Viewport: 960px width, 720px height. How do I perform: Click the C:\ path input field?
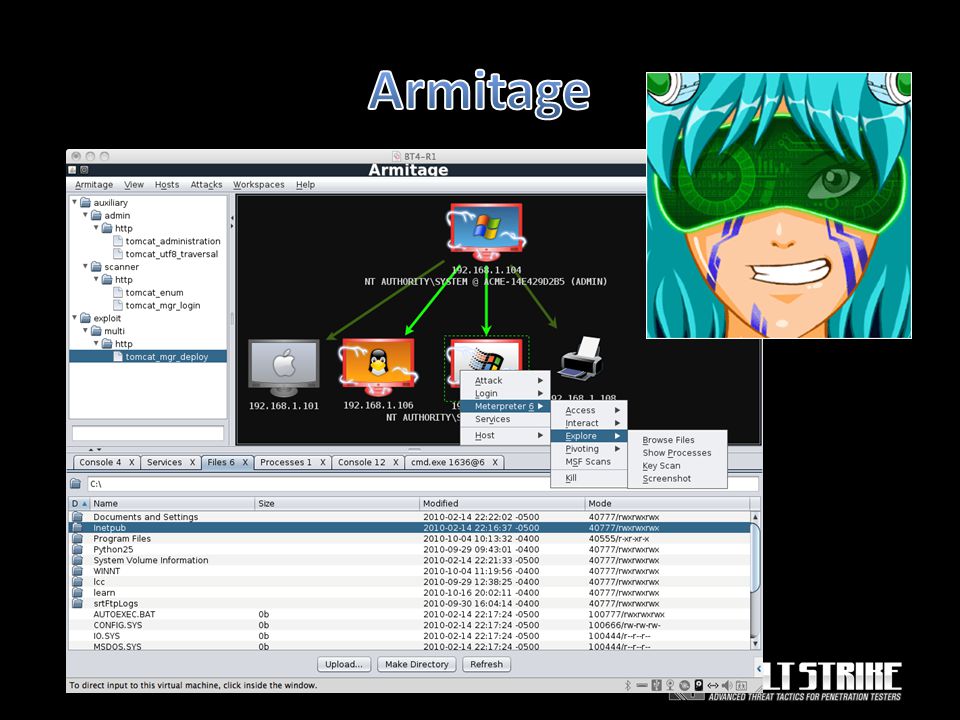click(422, 484)
